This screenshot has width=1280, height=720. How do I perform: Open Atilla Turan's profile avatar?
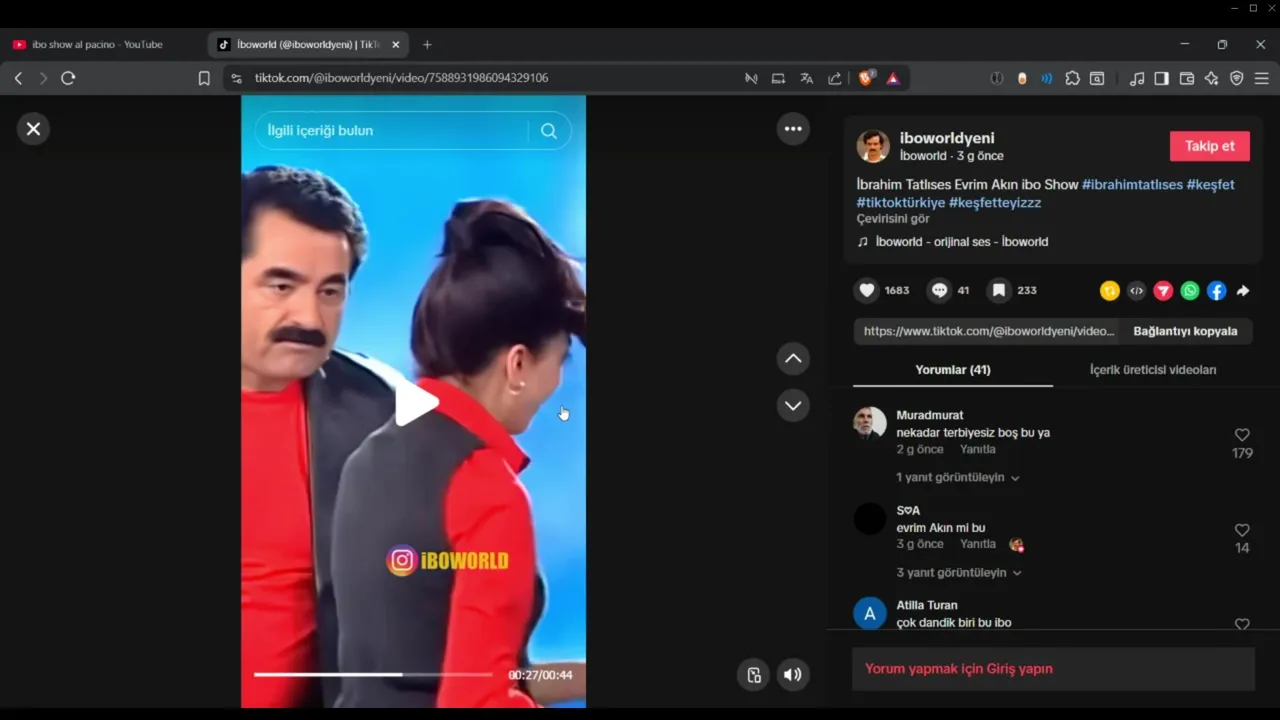(x=870, y=613)
